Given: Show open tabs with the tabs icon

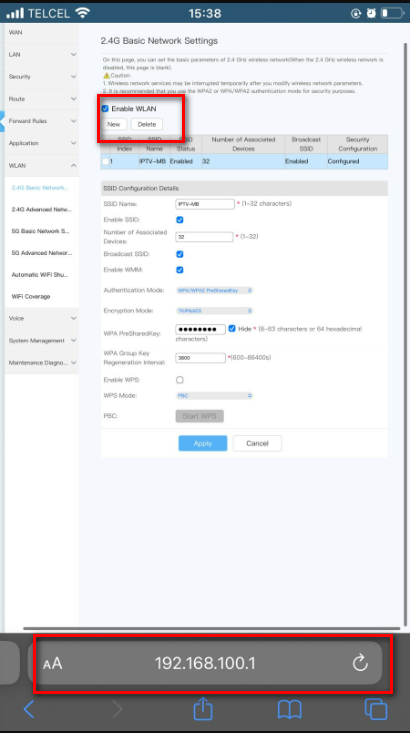Looking at the screenshot, I should (376, 709).
